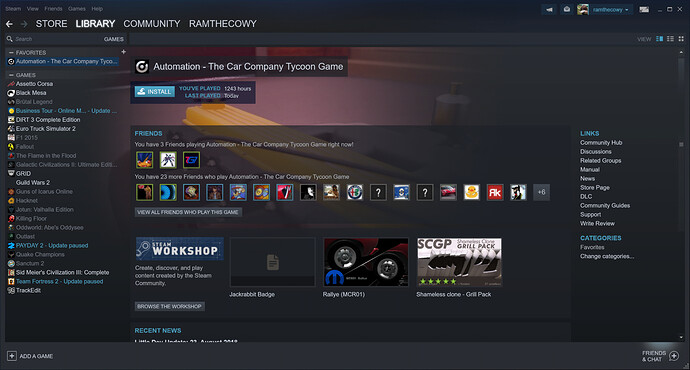Viewport: 690px width, 370px height.
Task: Open the Community Guides link
Action: pyautogui.click(x=605, y=205)
